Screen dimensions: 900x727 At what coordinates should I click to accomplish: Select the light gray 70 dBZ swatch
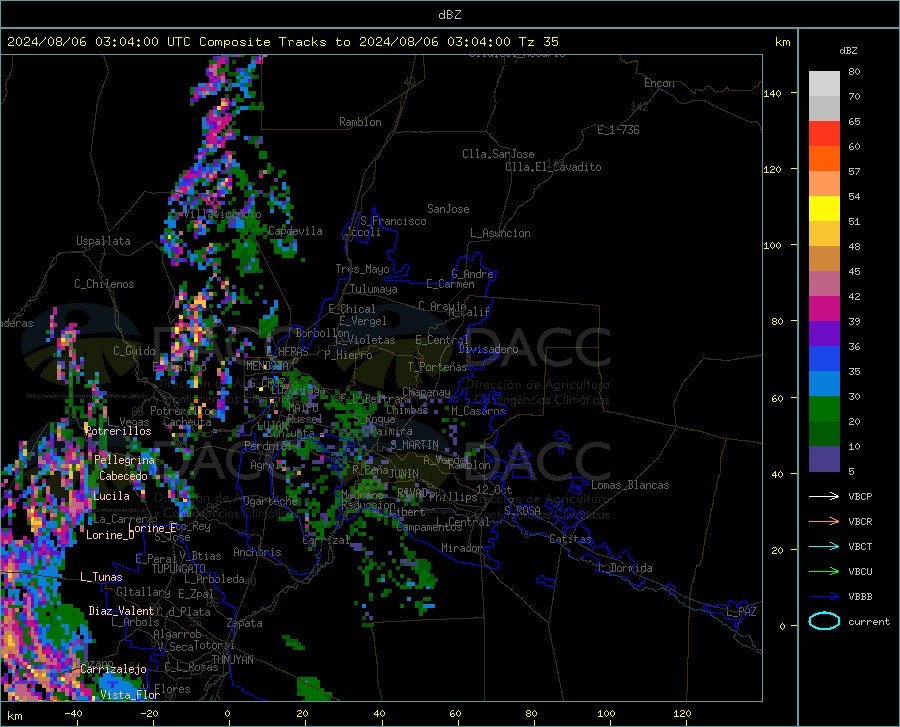(824, 84)
